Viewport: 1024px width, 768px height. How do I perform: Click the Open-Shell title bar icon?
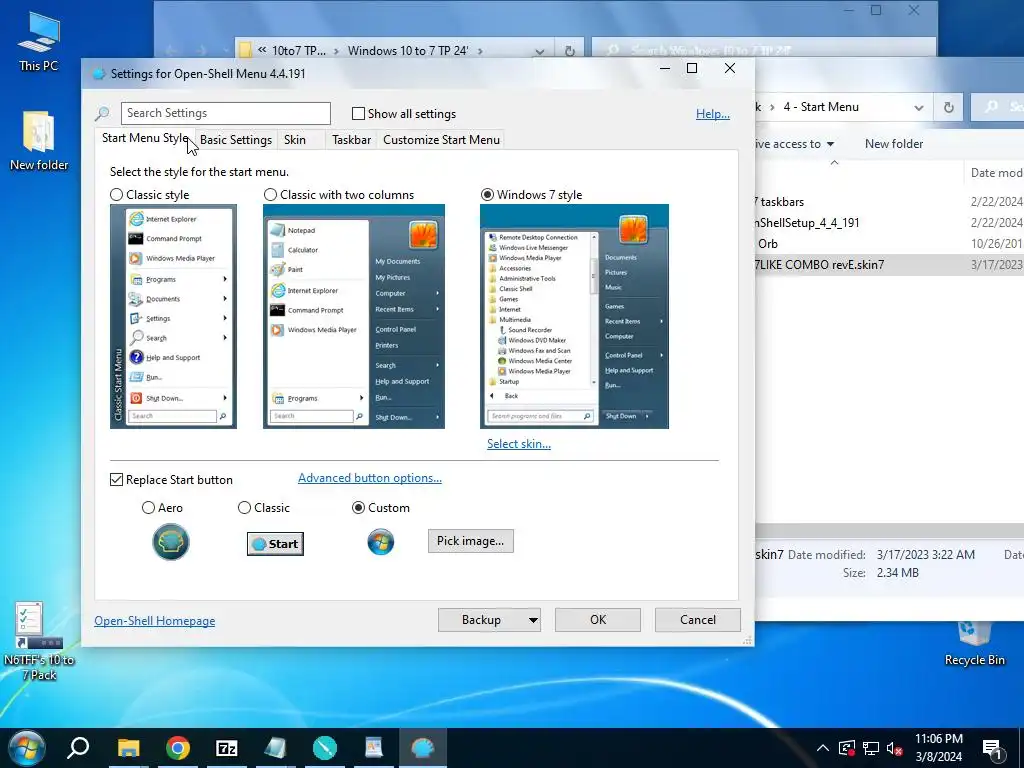99,74
